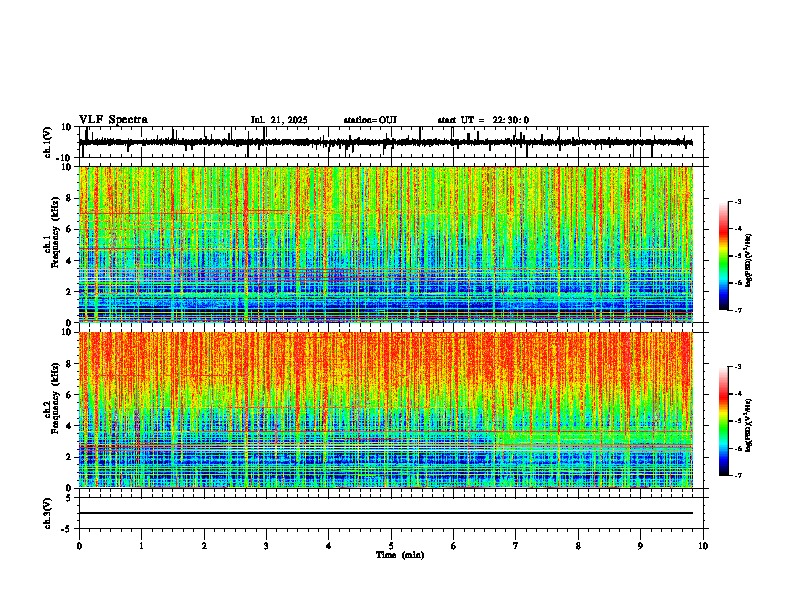This screenshot has height=612, width=792.
Task: Select the "start UT = 22:30:0" text
Action: [483, 120]
